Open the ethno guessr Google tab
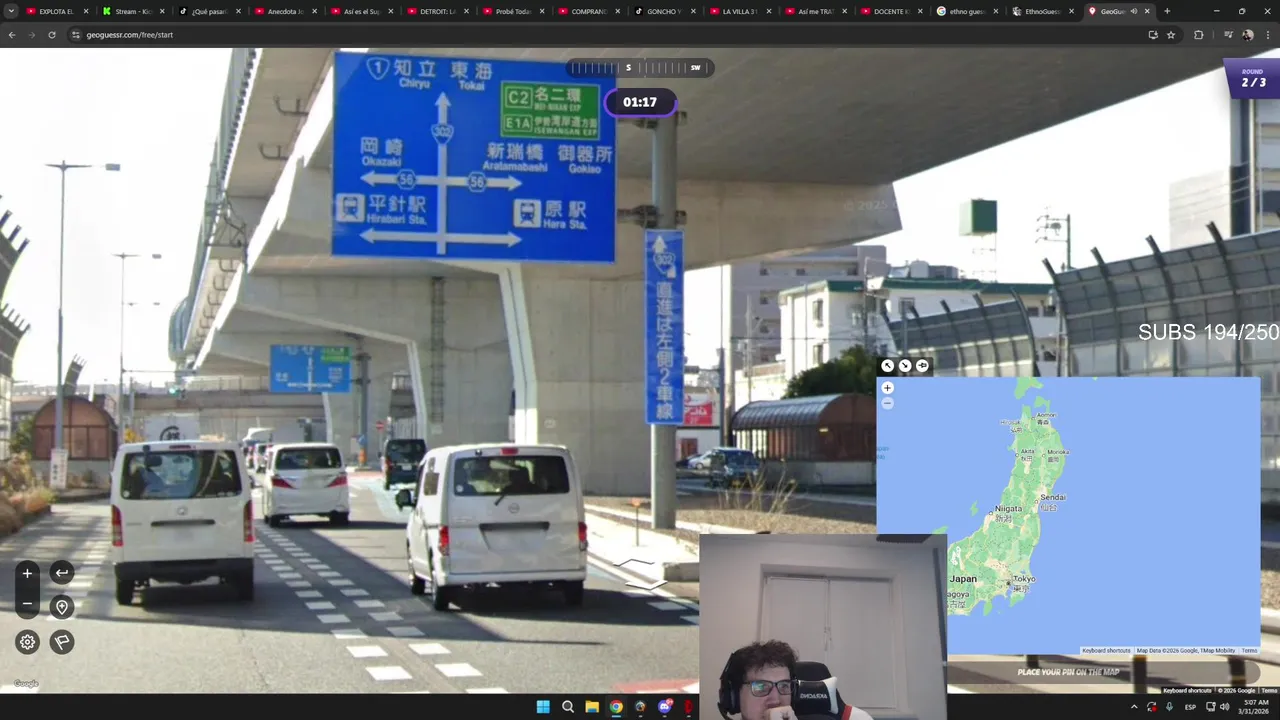 tap(966, 11)
